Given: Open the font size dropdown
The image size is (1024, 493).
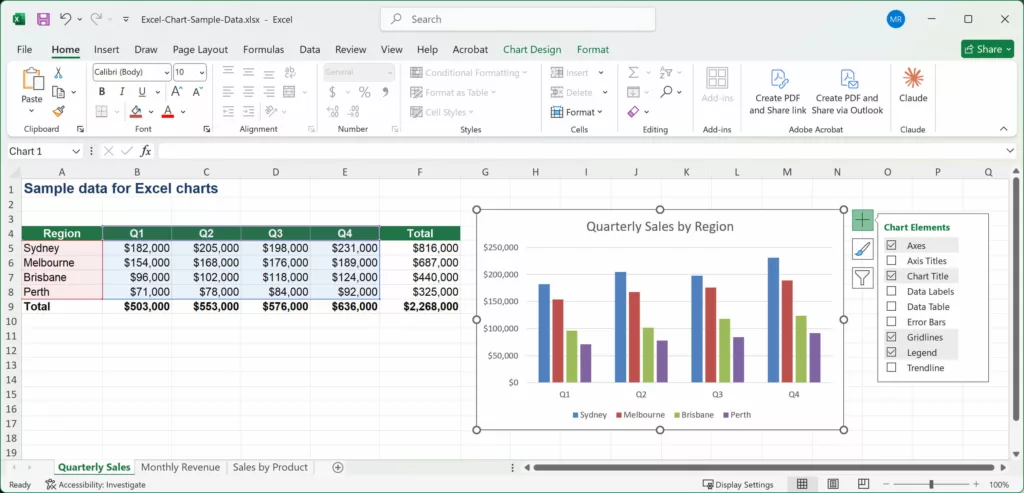Looking at the screenshot, I should coord(202,72).
